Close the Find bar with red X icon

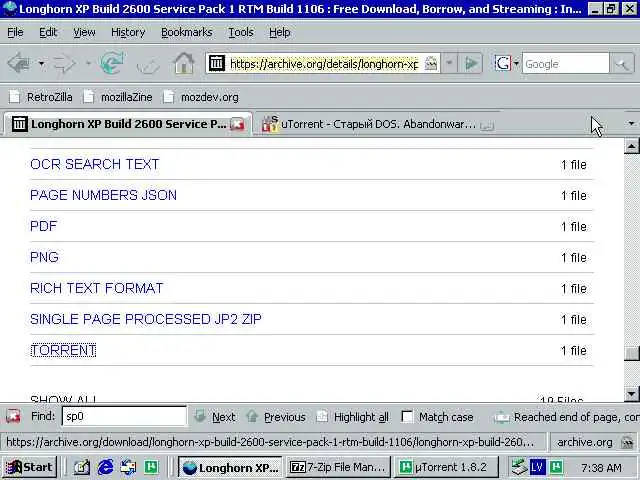13,416
